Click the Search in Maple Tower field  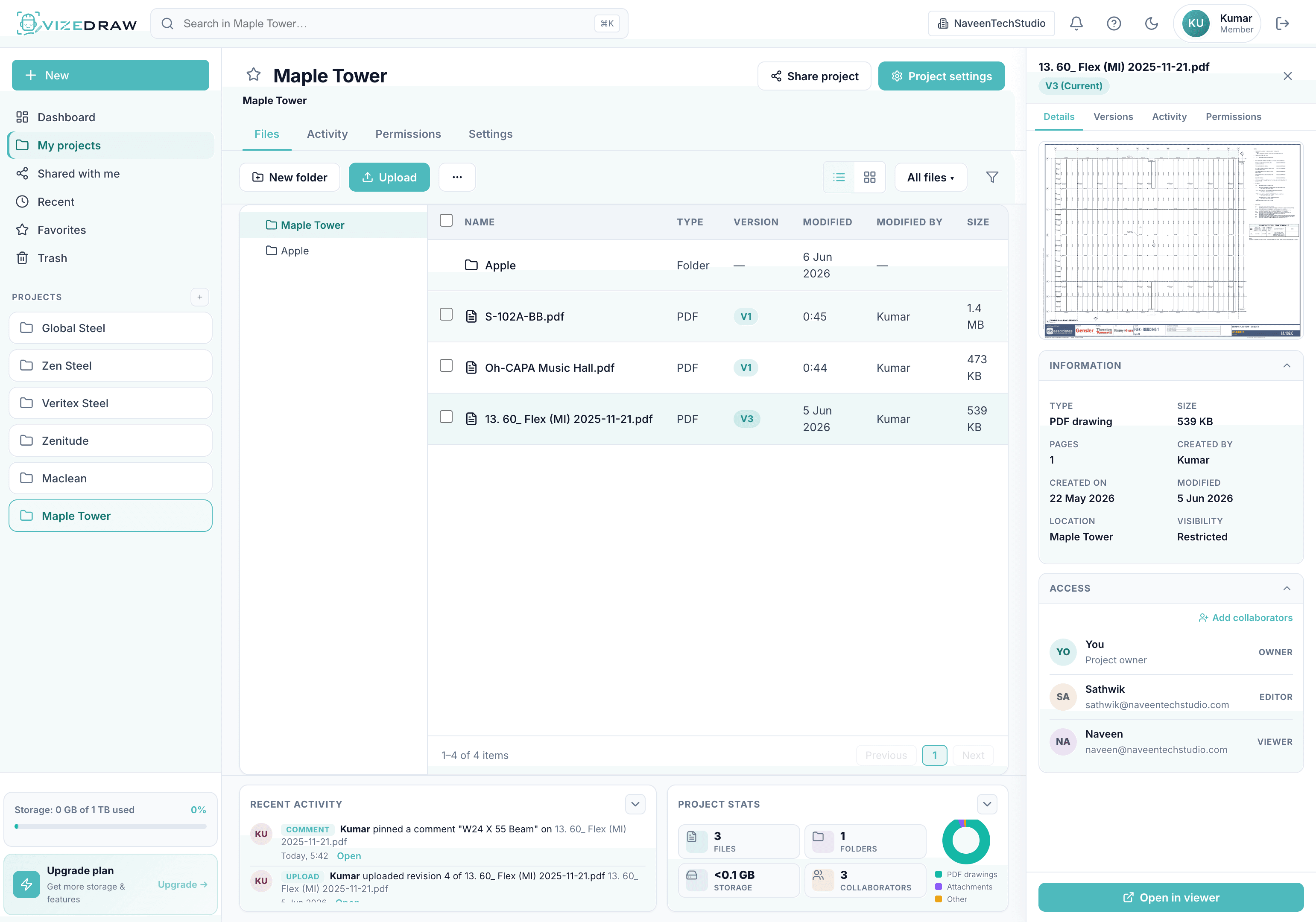click(x=389, y=23)
